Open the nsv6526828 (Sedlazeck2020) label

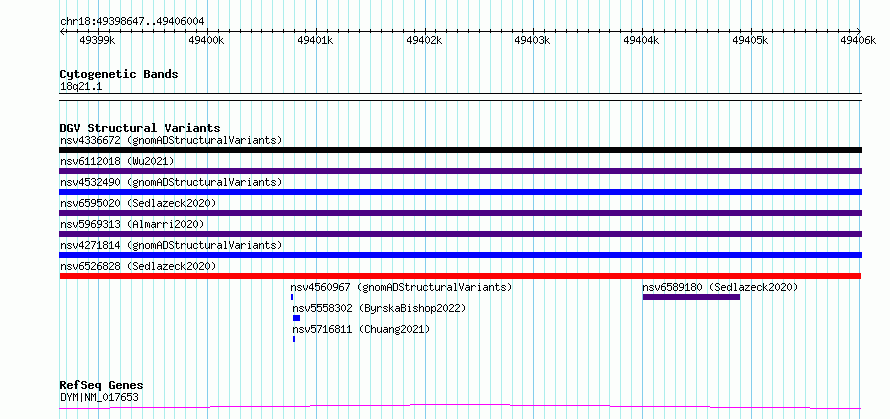click(138, 266)
